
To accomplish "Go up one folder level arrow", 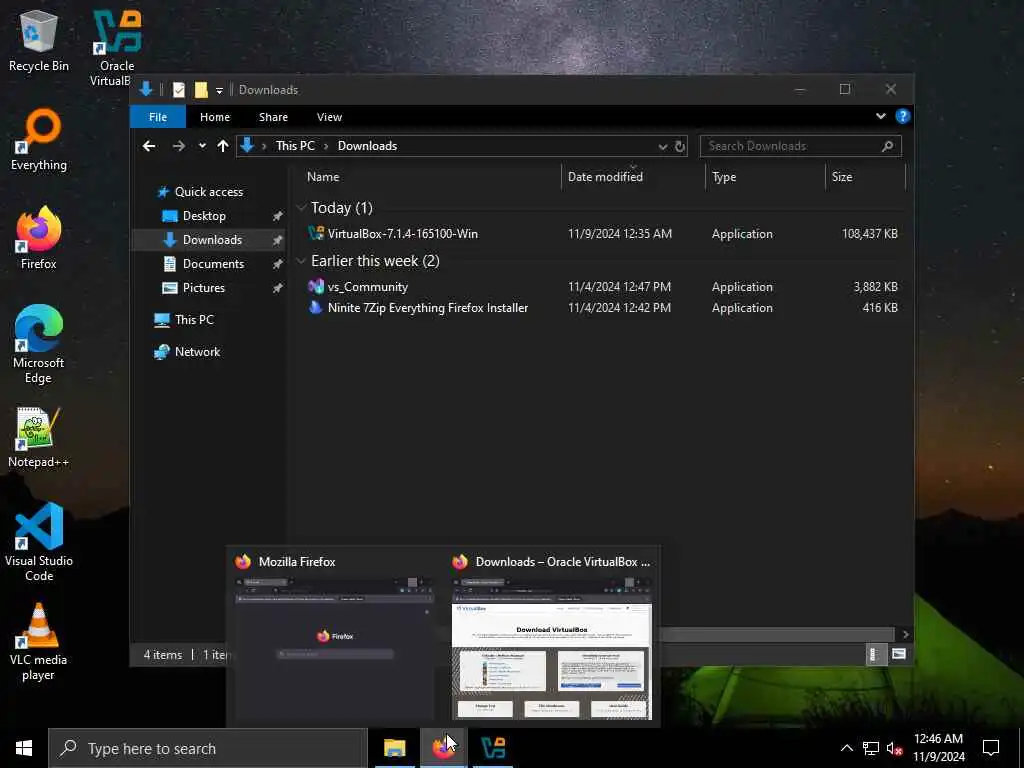I will tap(223, 146).
